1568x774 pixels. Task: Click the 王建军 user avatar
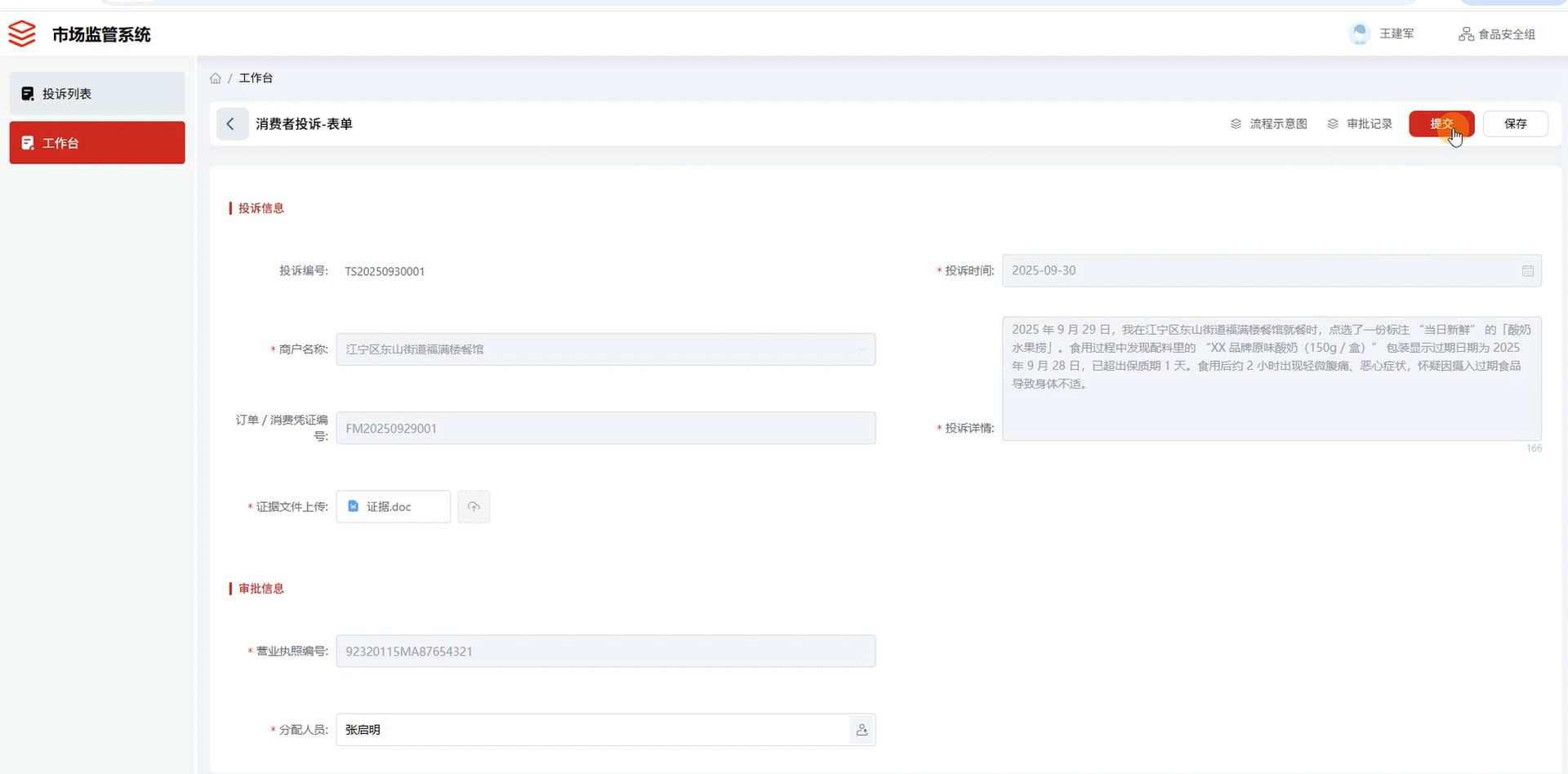(1360, 33)
